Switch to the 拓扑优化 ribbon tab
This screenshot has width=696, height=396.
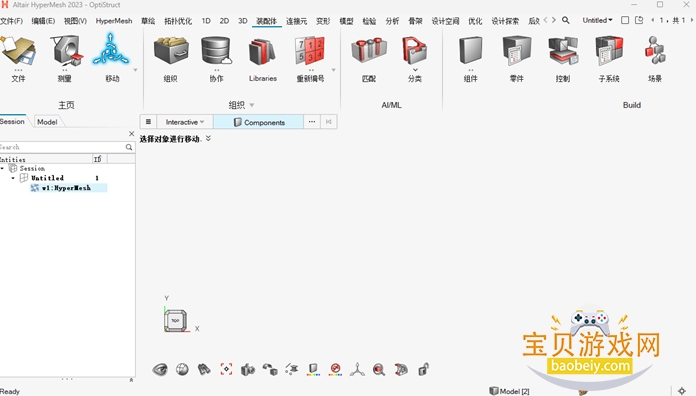coord(178,21)
